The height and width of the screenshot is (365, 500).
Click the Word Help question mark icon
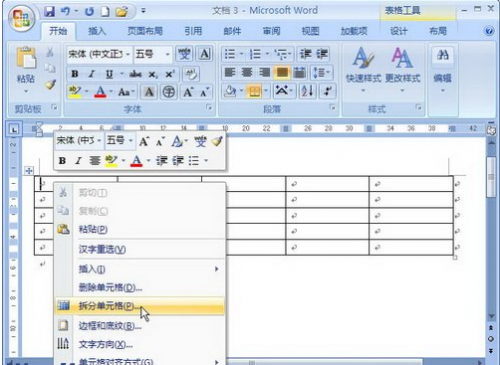(489, 31)
